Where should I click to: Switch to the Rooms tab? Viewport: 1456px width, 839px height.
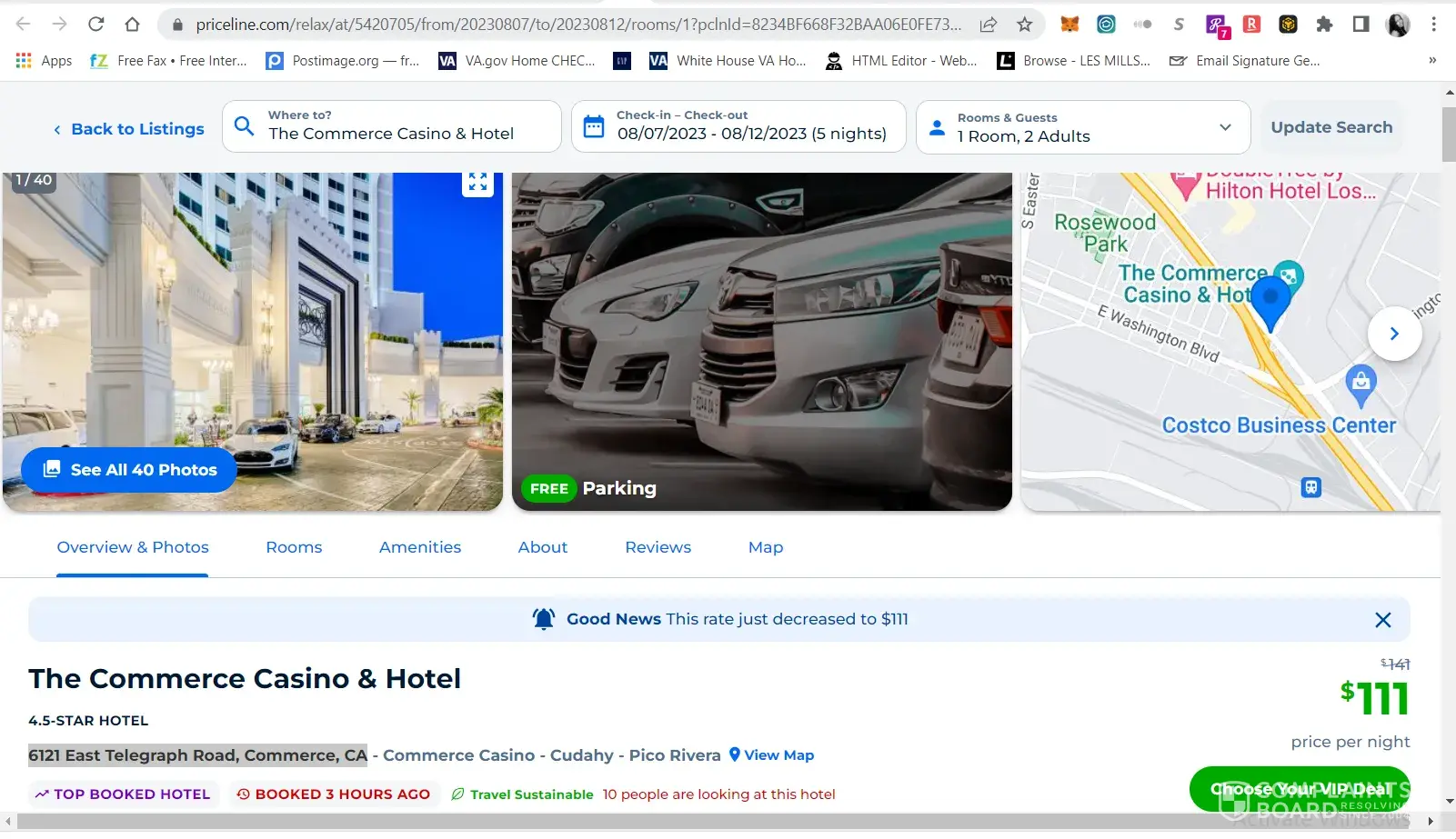click(x=294, y=547)
